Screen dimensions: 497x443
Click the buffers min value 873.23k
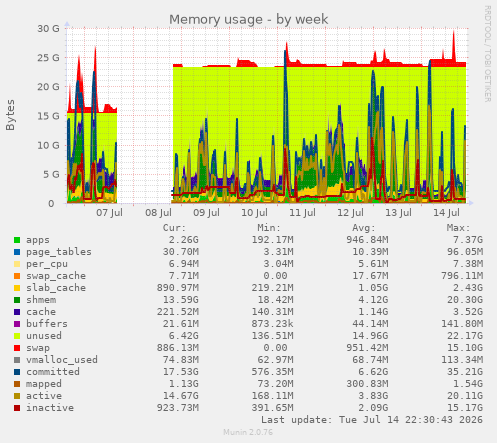(272, 324)
